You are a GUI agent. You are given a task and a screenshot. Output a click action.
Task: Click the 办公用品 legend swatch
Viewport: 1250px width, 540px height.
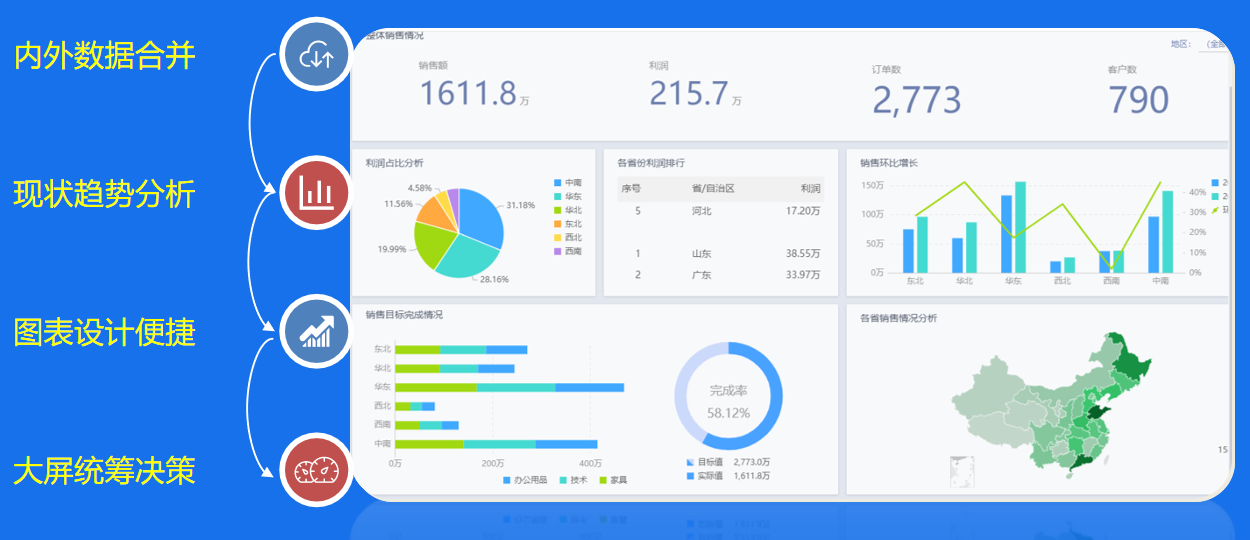pyautogui.click(x=508, y=480)
